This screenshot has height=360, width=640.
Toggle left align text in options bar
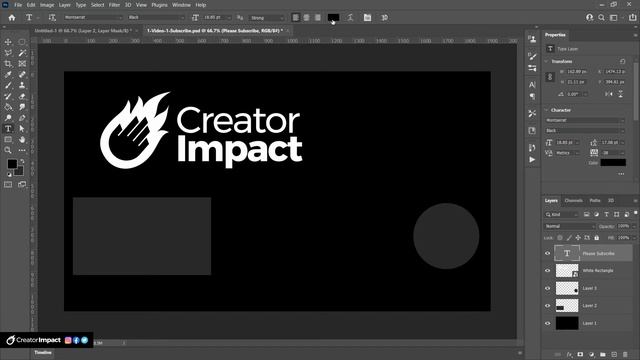[296, 18]
